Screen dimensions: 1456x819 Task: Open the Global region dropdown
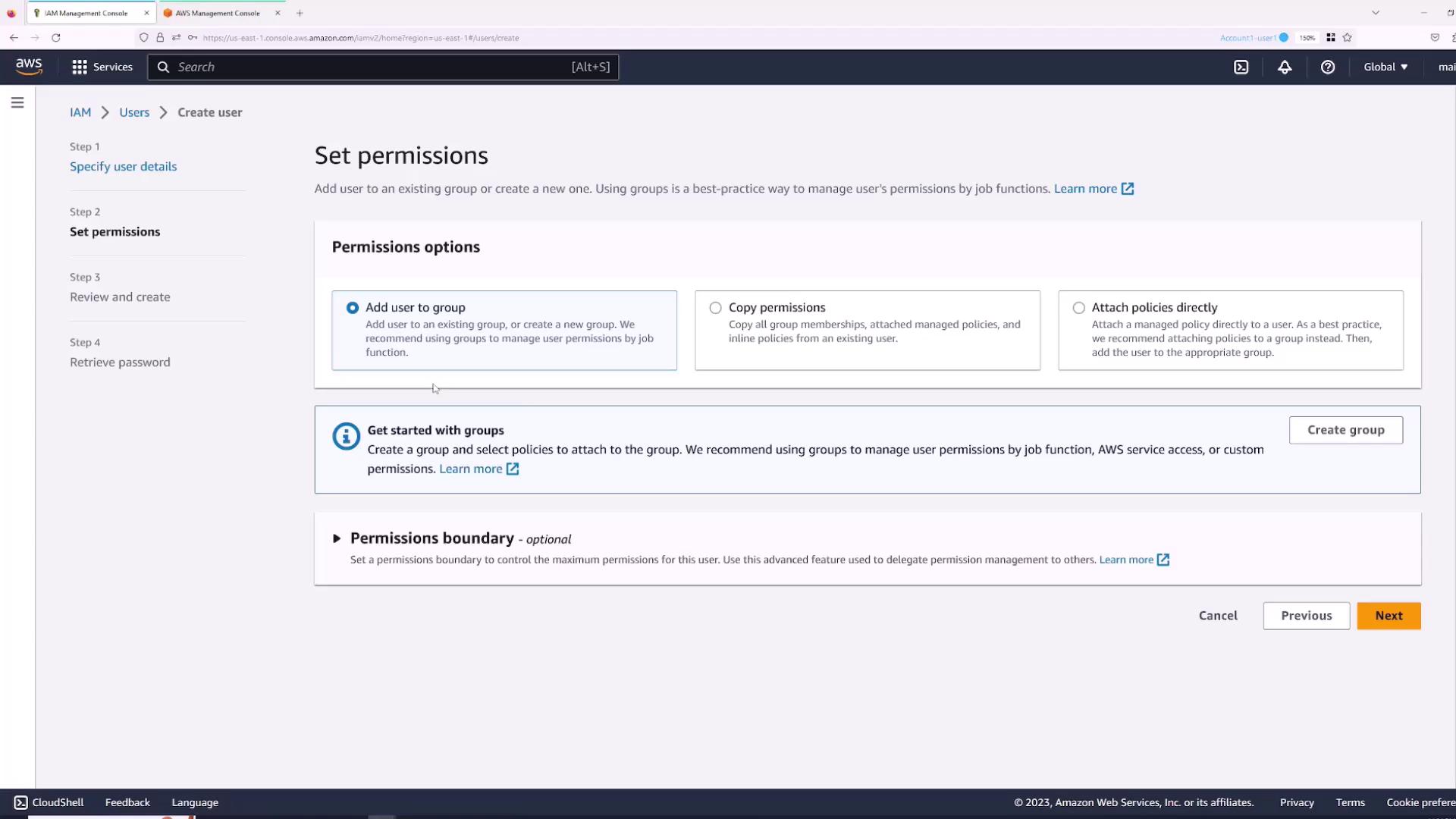[1385, 67]
